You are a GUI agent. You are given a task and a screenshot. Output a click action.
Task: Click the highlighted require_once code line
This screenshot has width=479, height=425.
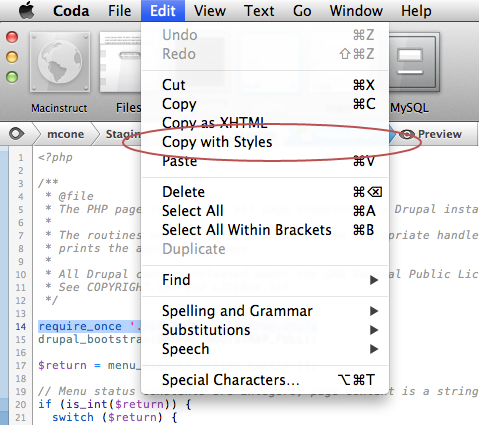pos(90,326)
